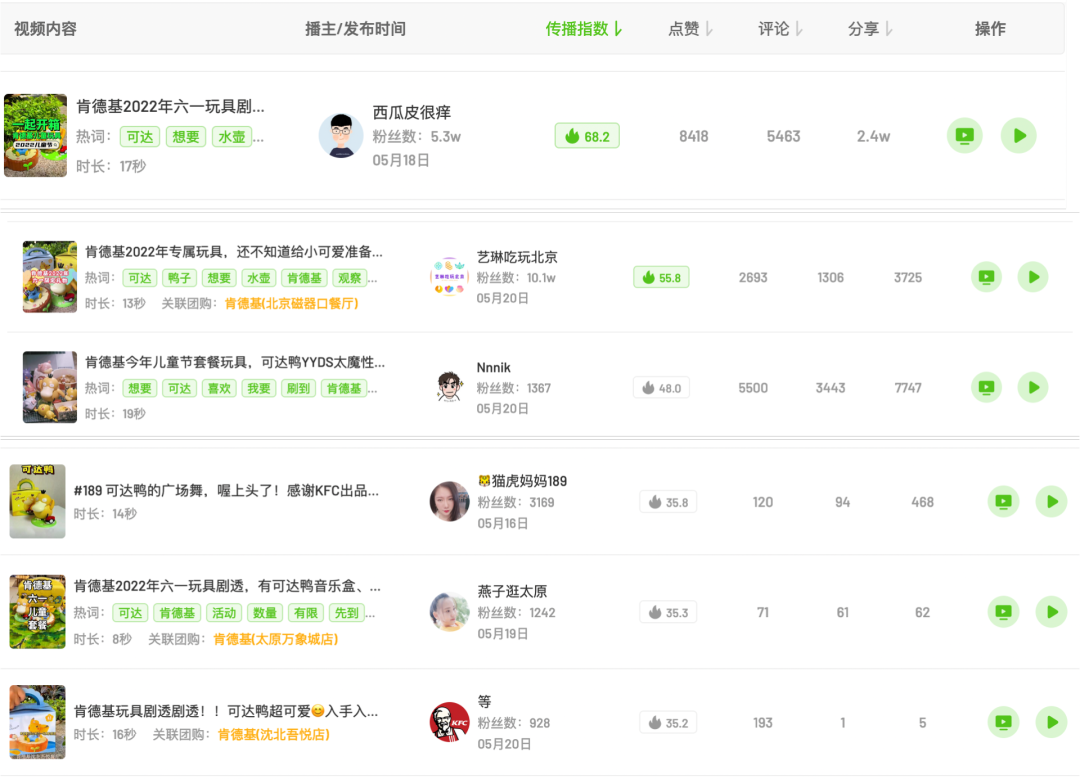This screenshot has height=779, width=1080.
Task: Open thumbnail of 肯德基玩具剧透剧透 video
Action: tap(37, 722)
